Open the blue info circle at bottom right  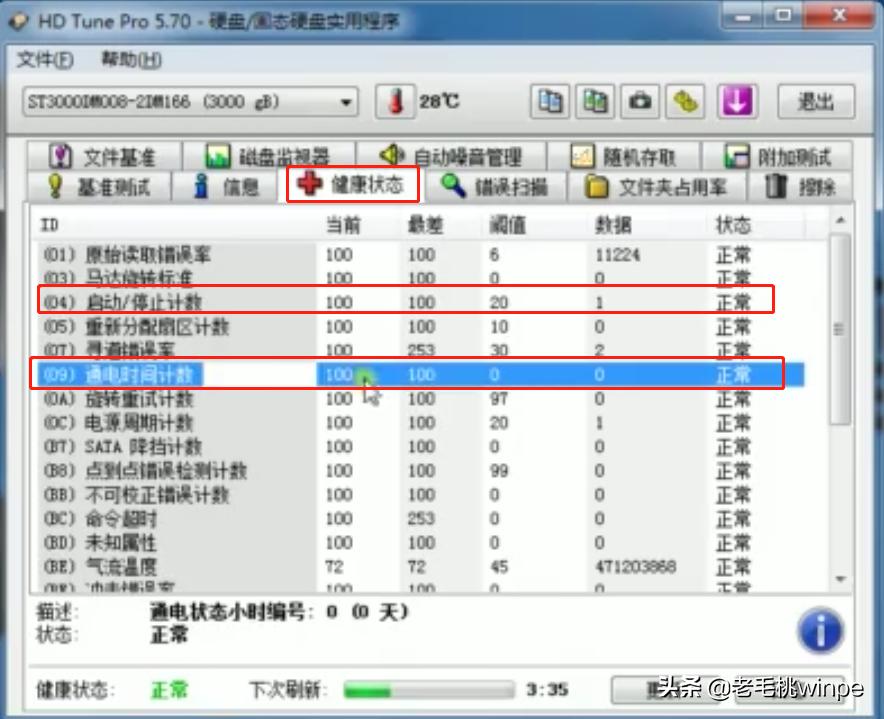(819, 630)
